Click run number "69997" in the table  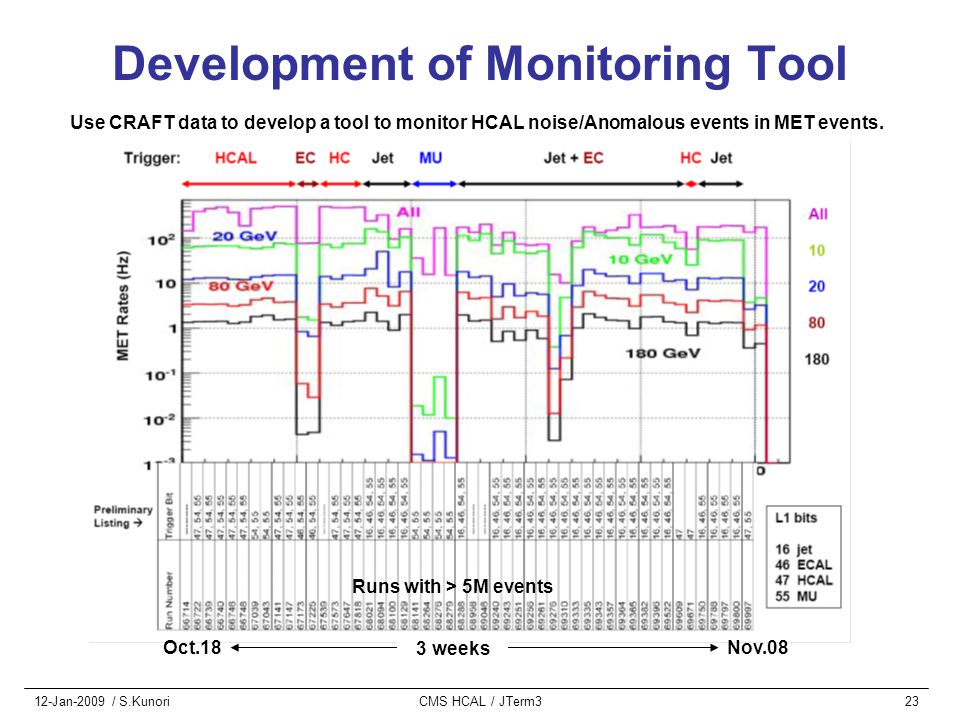coord(748,614)
